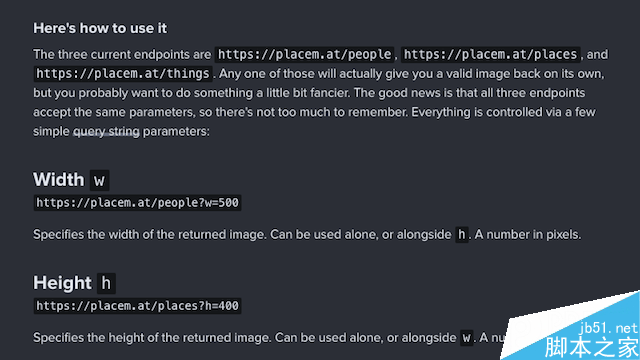The height and width of the screenshot is (360, 640).
Task: Click the https://placem.at/people endpoint code
Action: tap(304, 54)
